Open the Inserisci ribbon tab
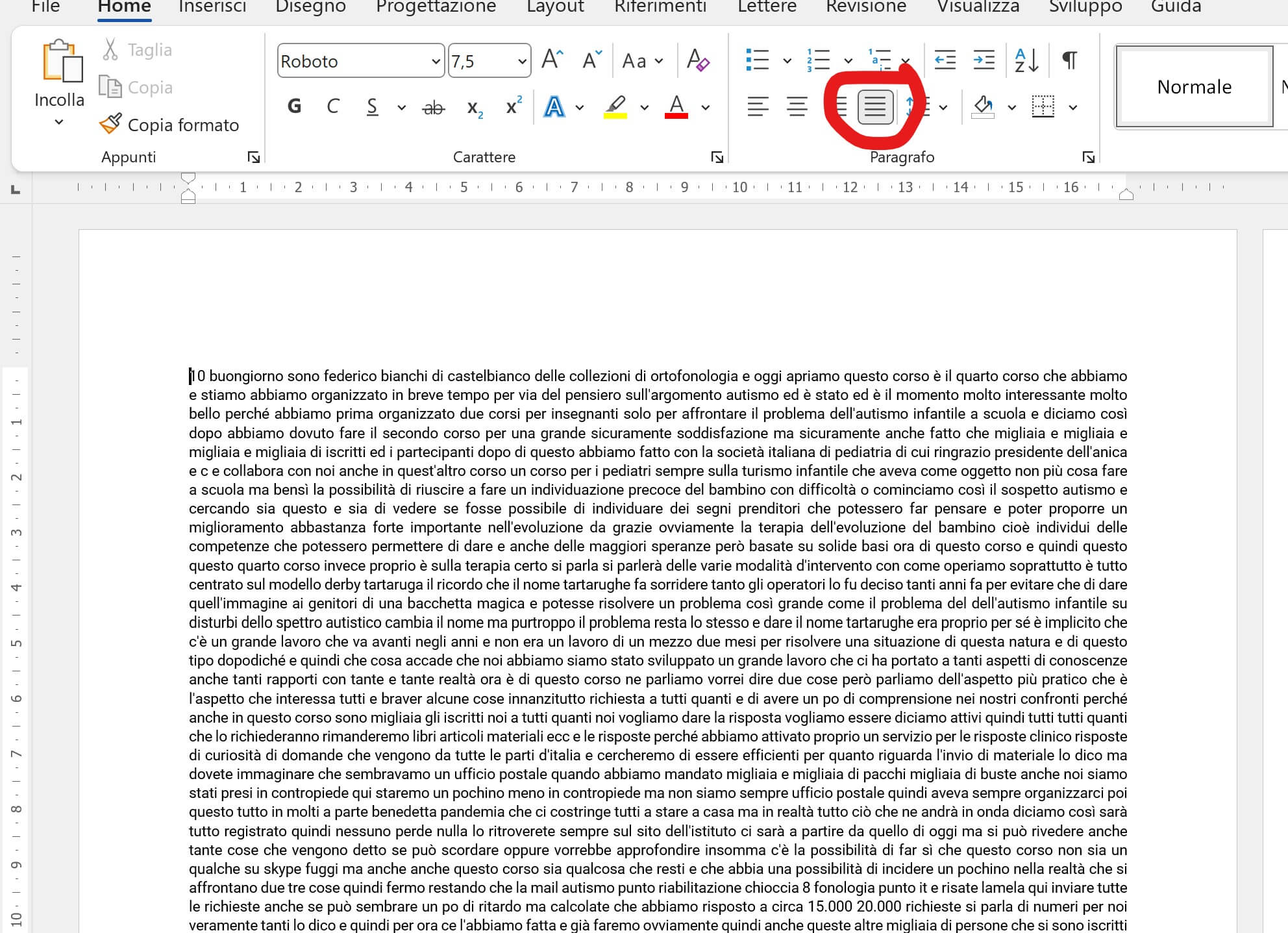Screen dimensions: 1288x933 [212, 7]
